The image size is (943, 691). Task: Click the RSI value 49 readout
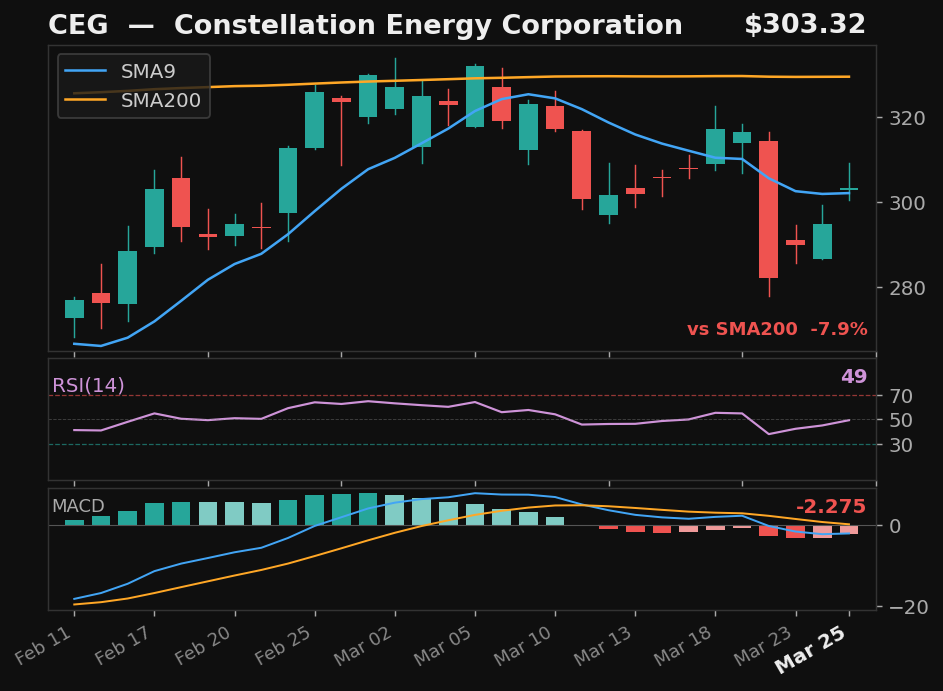coord(854,376)
